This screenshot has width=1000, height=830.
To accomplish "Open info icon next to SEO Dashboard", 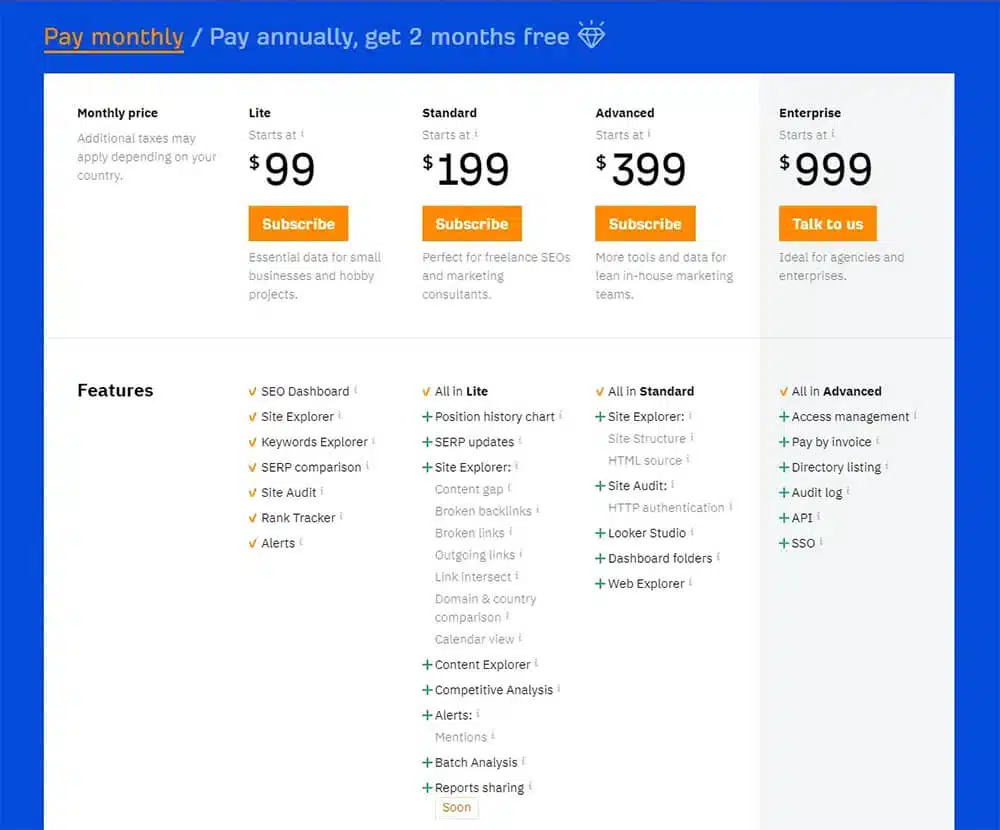I will pyautogui.click(x=355, y=389).
